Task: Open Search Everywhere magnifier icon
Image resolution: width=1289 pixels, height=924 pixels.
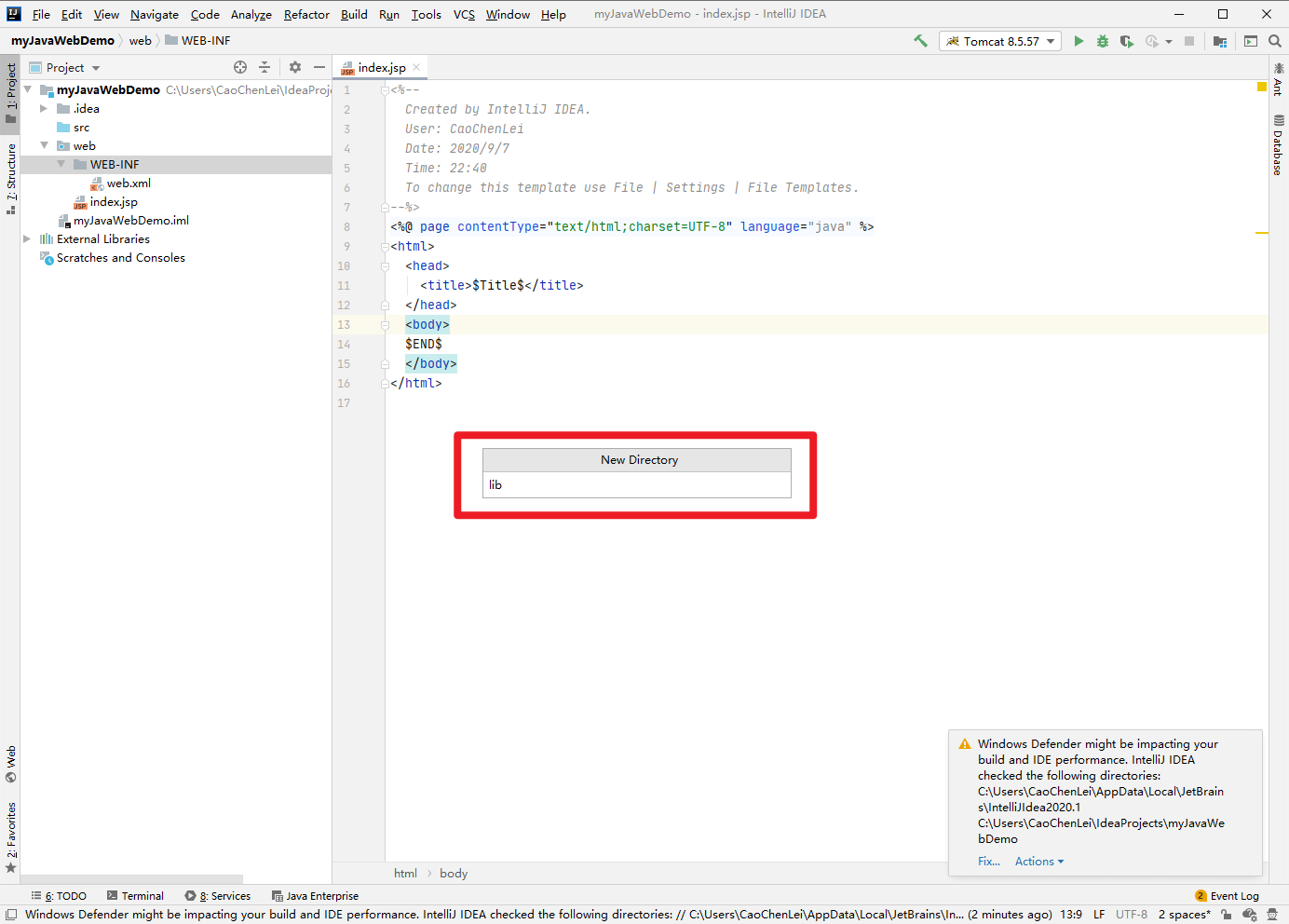Action: (x=1275, y=41)
